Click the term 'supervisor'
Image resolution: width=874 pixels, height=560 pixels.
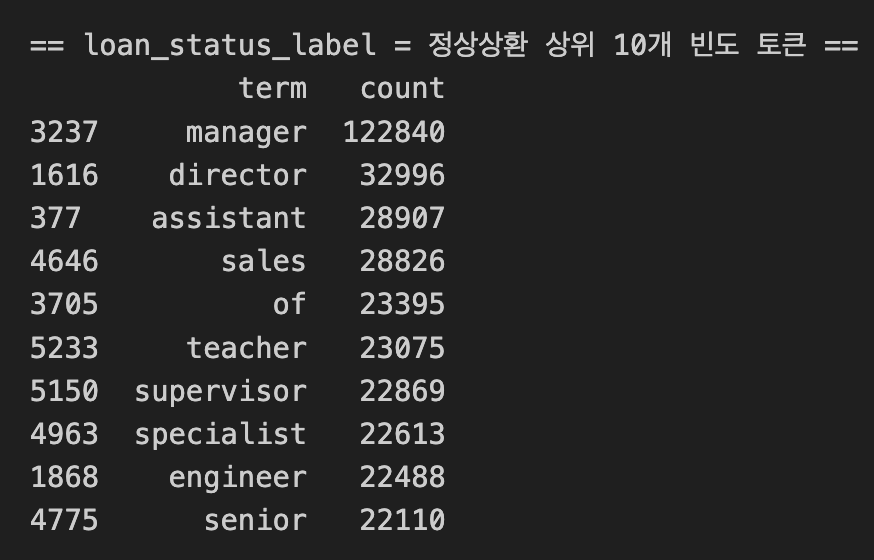[x=221, y=392]
